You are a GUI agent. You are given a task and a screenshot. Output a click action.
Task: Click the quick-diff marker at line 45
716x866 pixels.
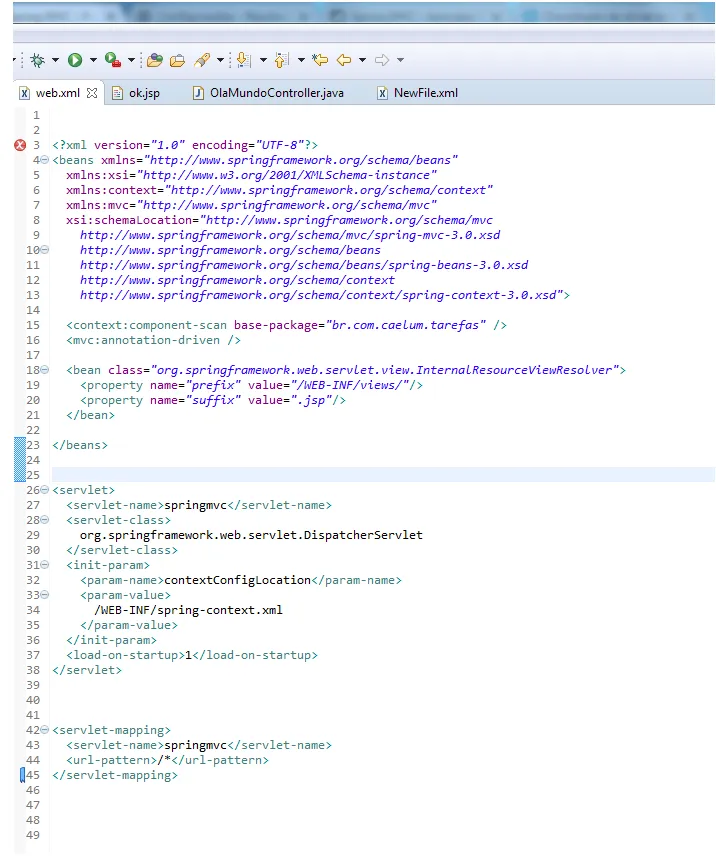pos(23,775)
